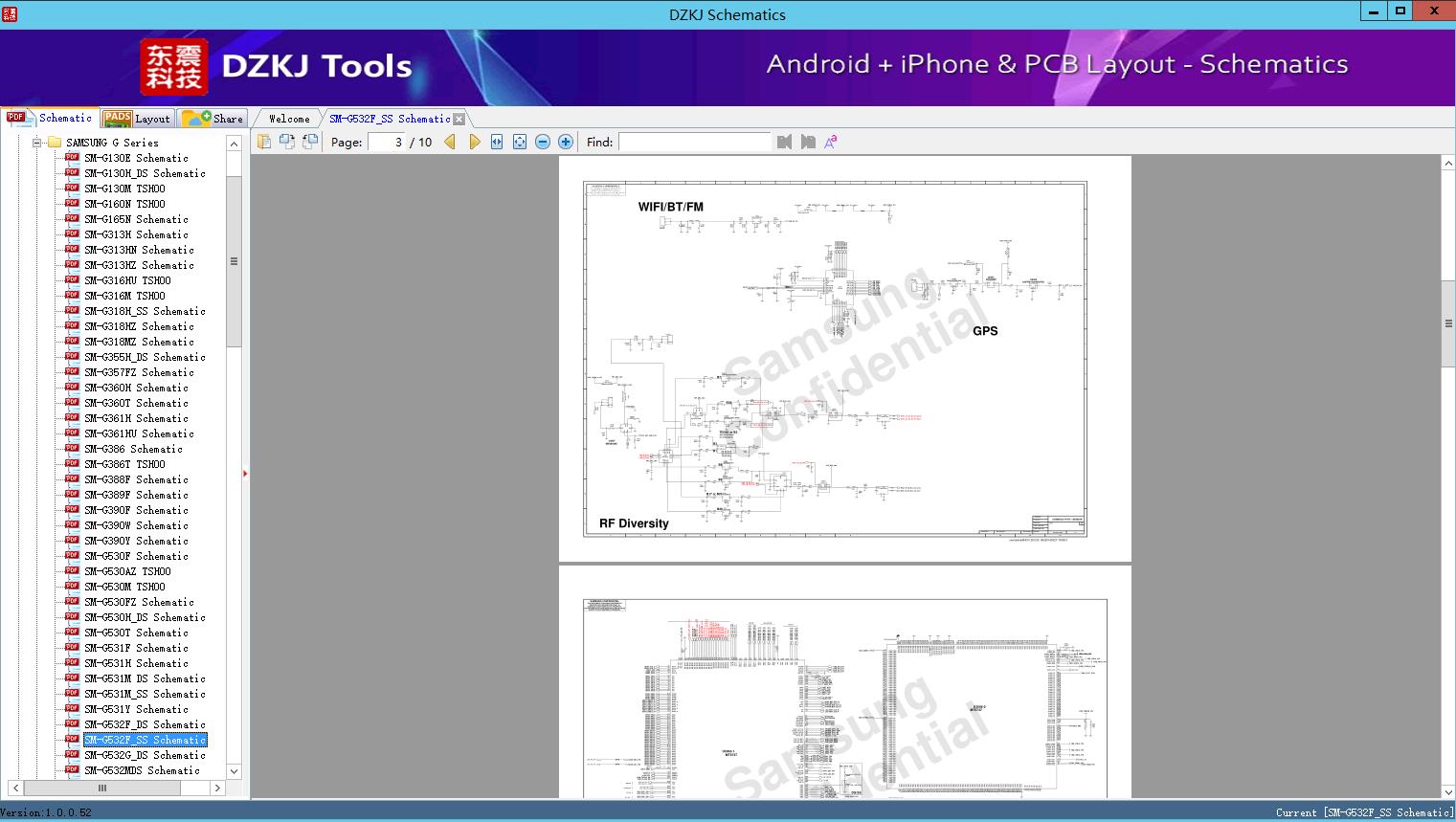Click the tree vertical scrollbar thumb

pos(234,261)
